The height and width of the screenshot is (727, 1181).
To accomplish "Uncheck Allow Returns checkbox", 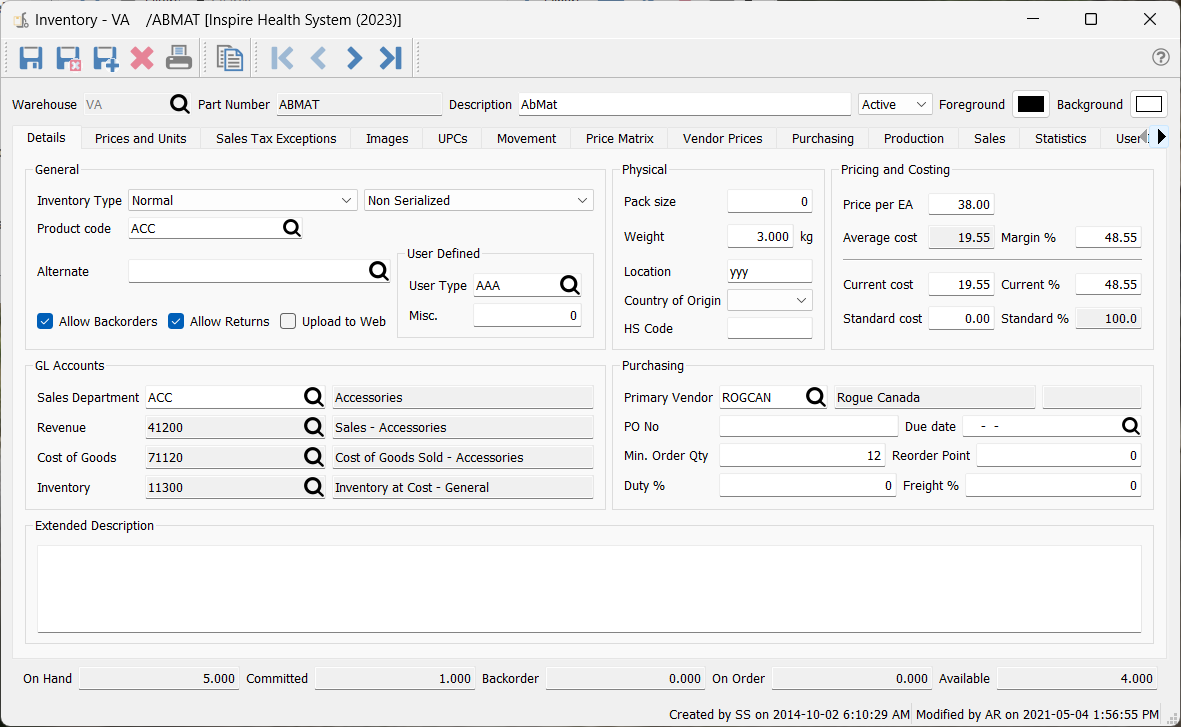I will [175, 321].
